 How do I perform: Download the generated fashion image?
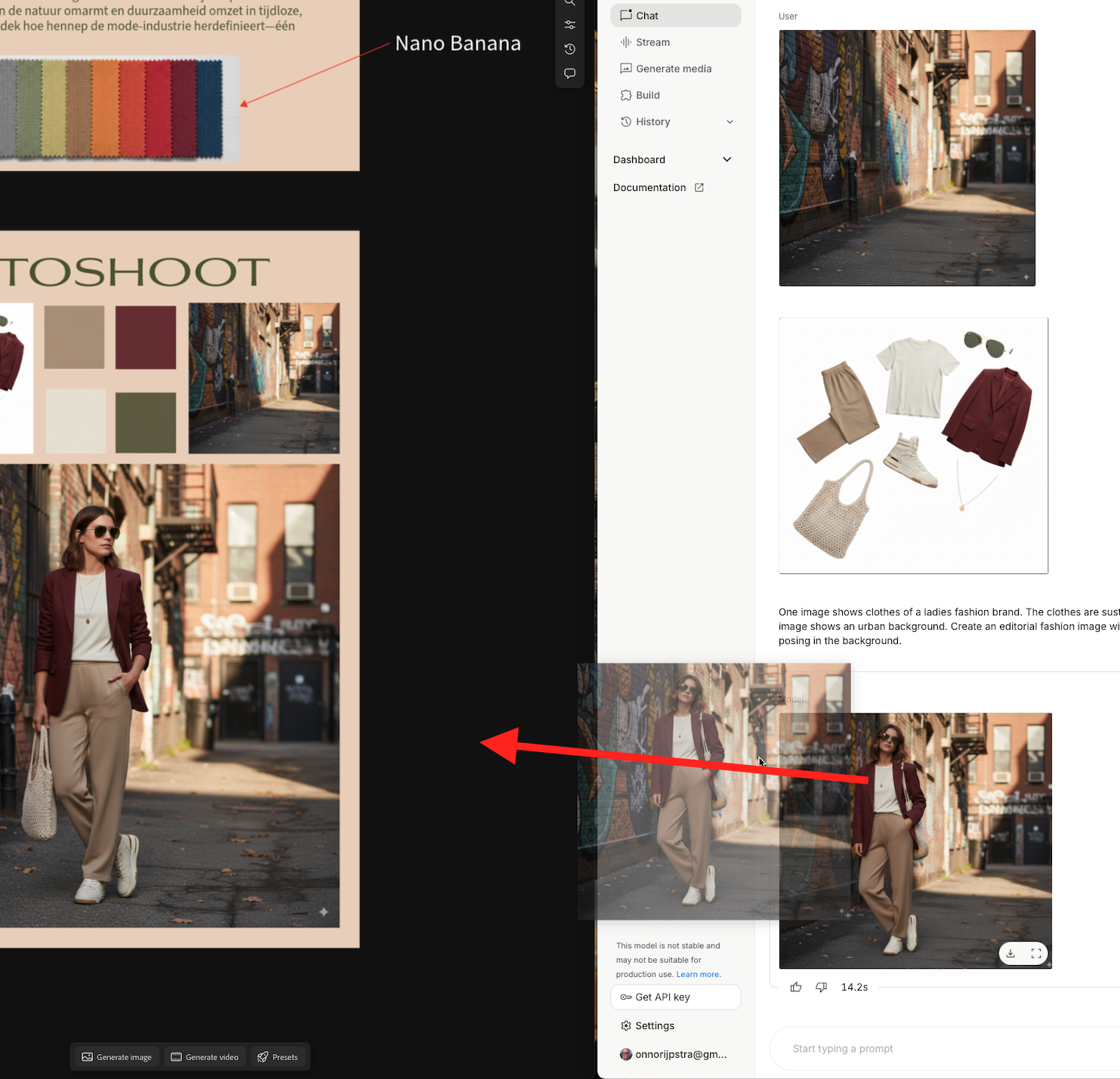tap(1010, 954)
